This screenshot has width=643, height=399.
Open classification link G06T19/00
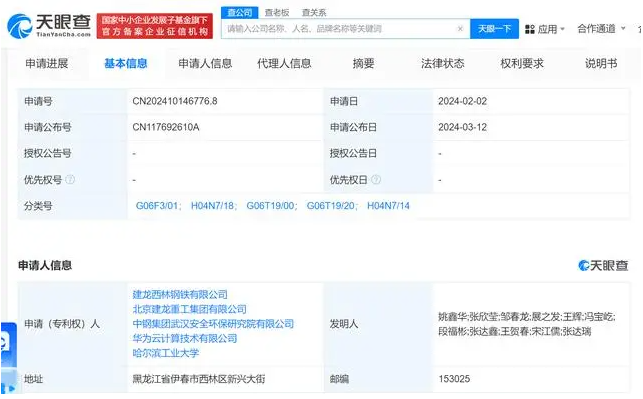[271, 206]
